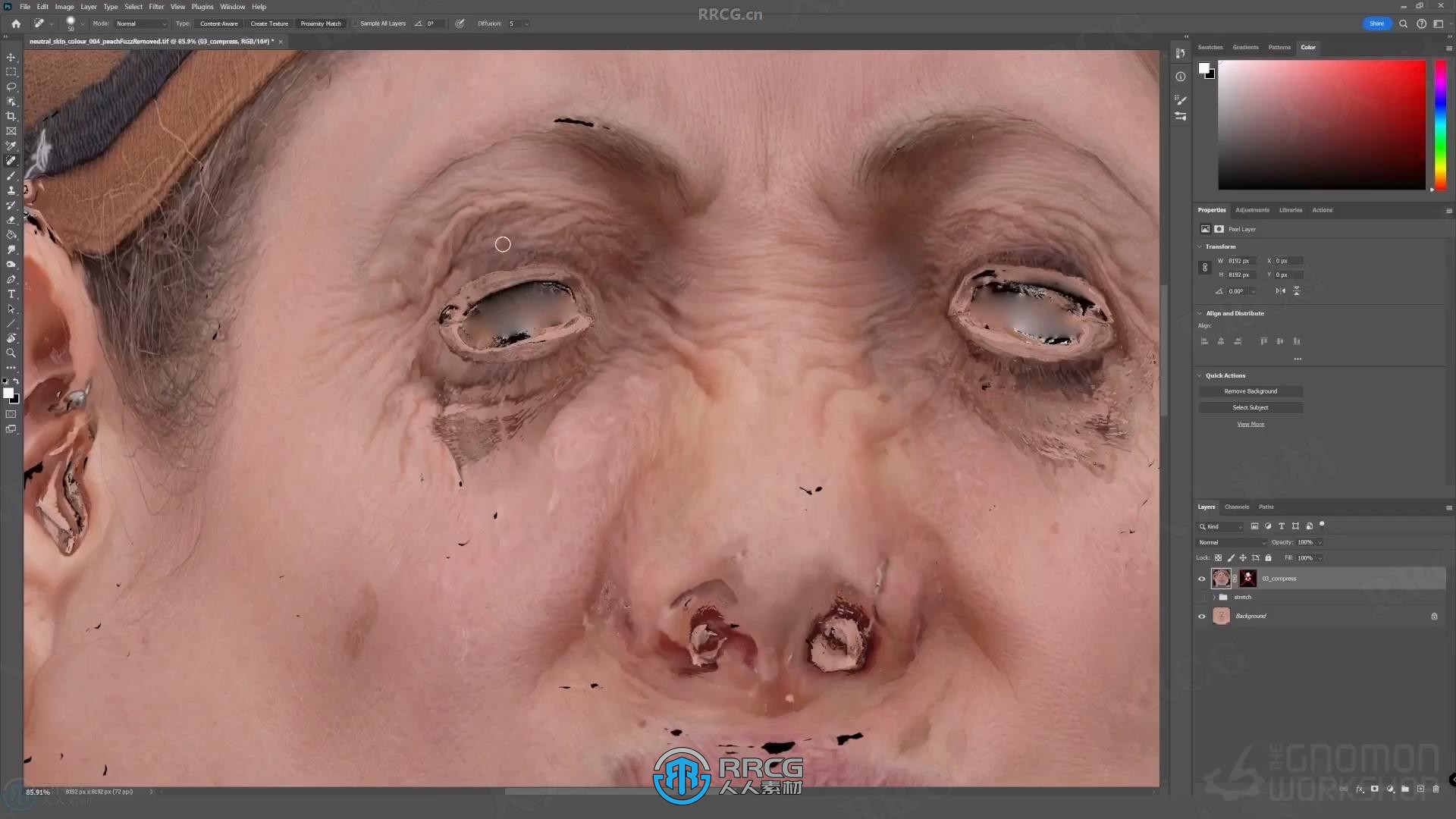Flip layer horizontally in Properties
This screenshot has width=1456, height=819.
coord(1280,291)
